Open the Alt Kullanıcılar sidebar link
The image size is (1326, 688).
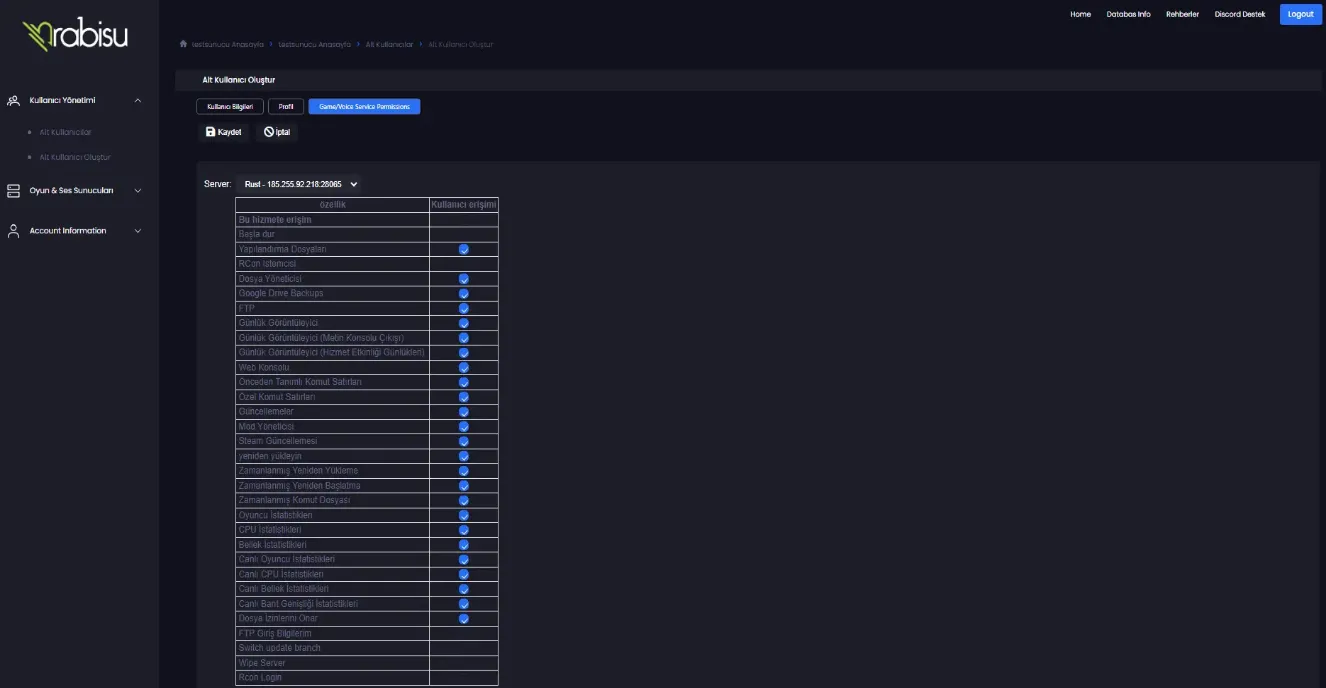66,131
